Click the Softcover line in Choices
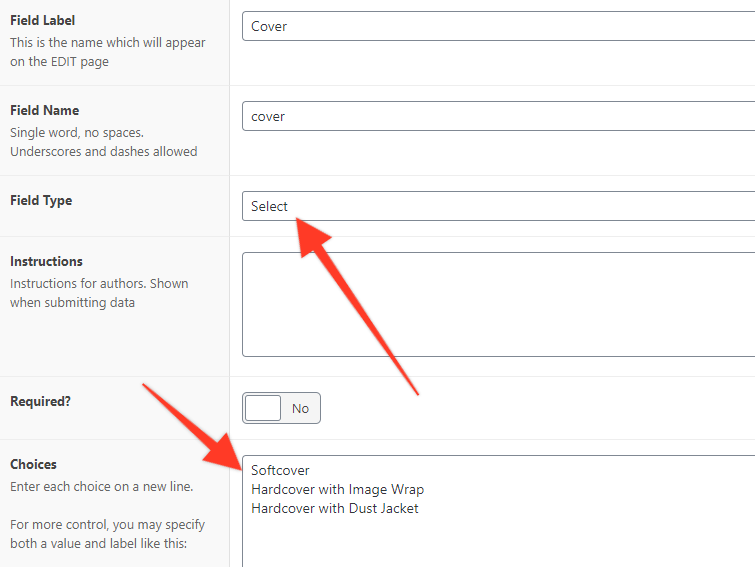The width and height of the screenshot is (755, 567). [280, 470]
